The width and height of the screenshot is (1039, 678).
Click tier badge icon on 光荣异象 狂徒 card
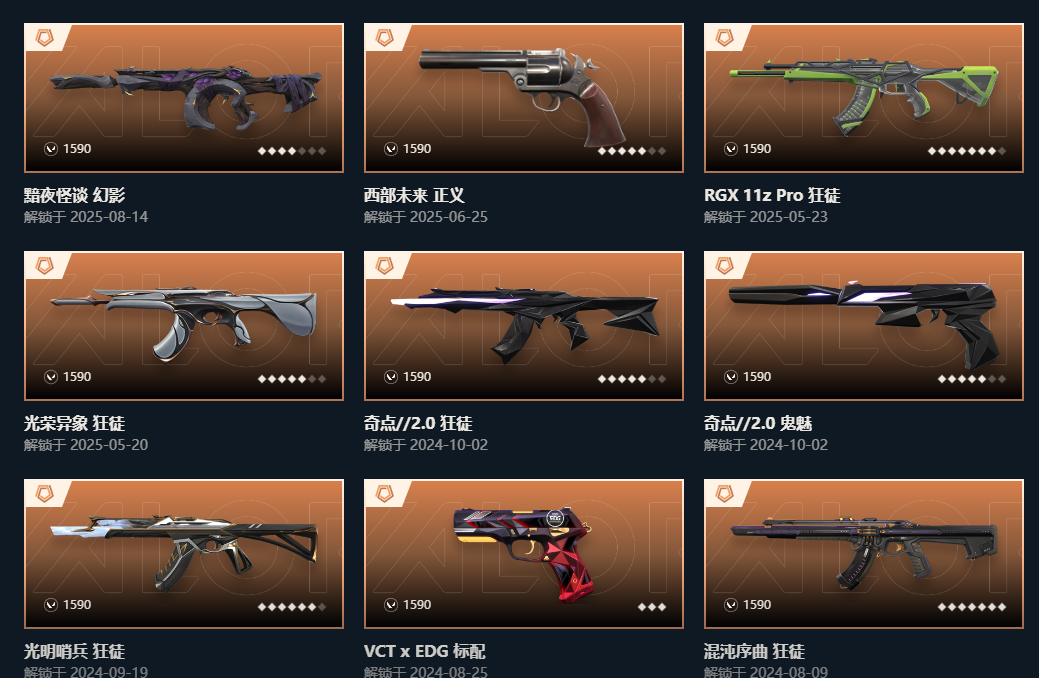44,266
